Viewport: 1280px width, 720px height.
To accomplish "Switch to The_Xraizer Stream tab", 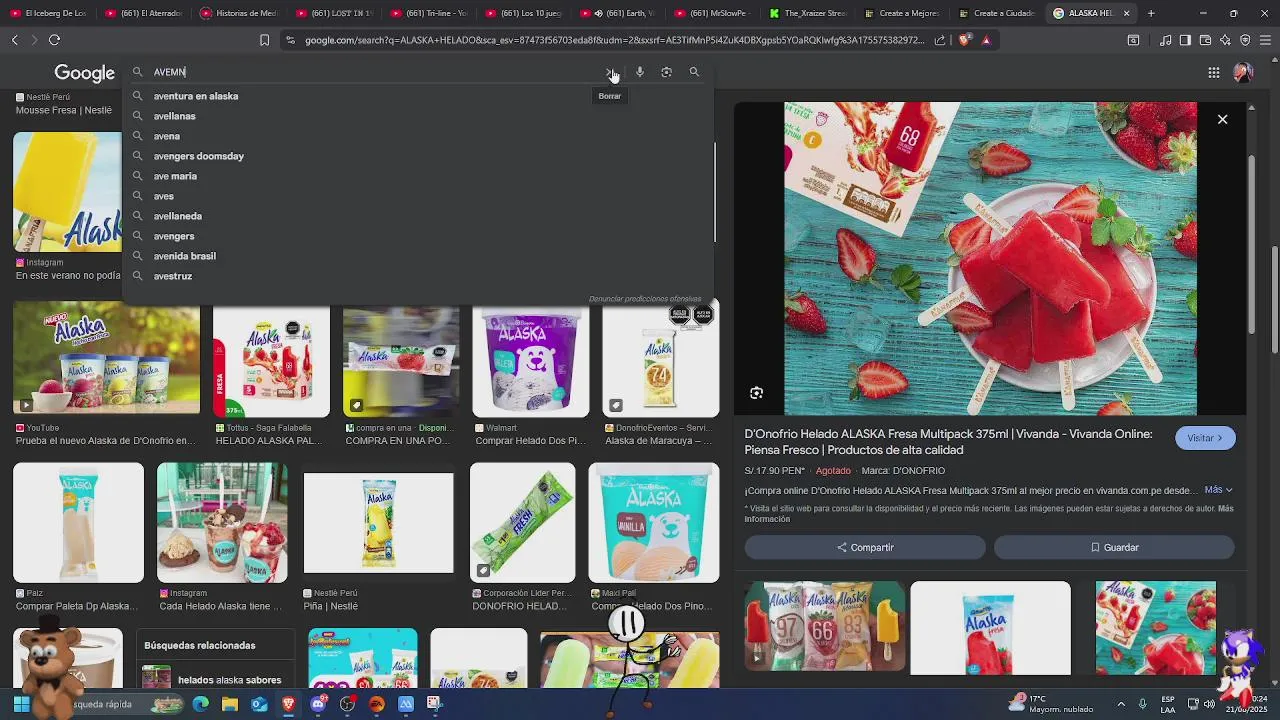I will click(x=810, y=13).
